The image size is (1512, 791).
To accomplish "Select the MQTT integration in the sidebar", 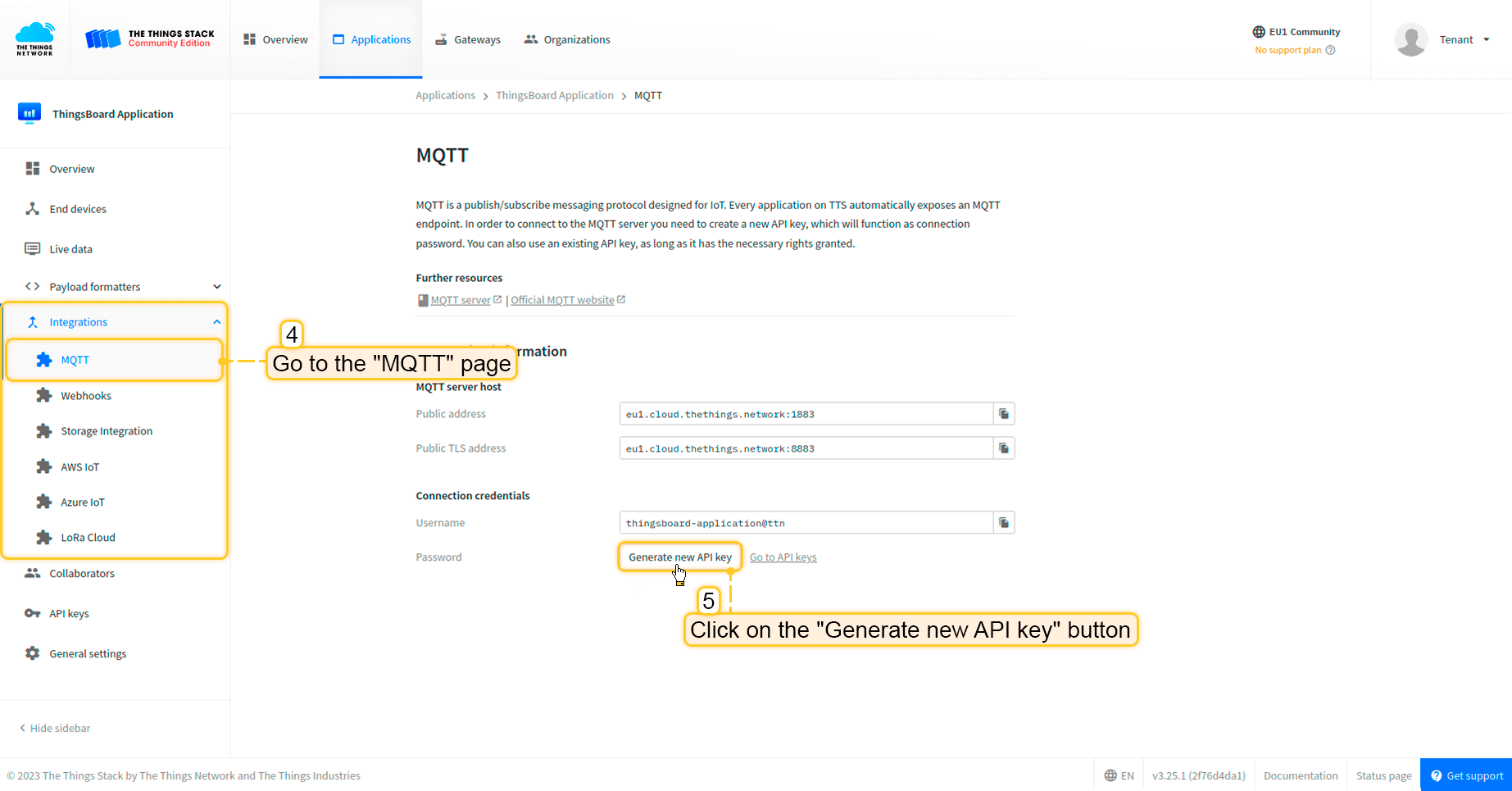I will coord(75,359).
